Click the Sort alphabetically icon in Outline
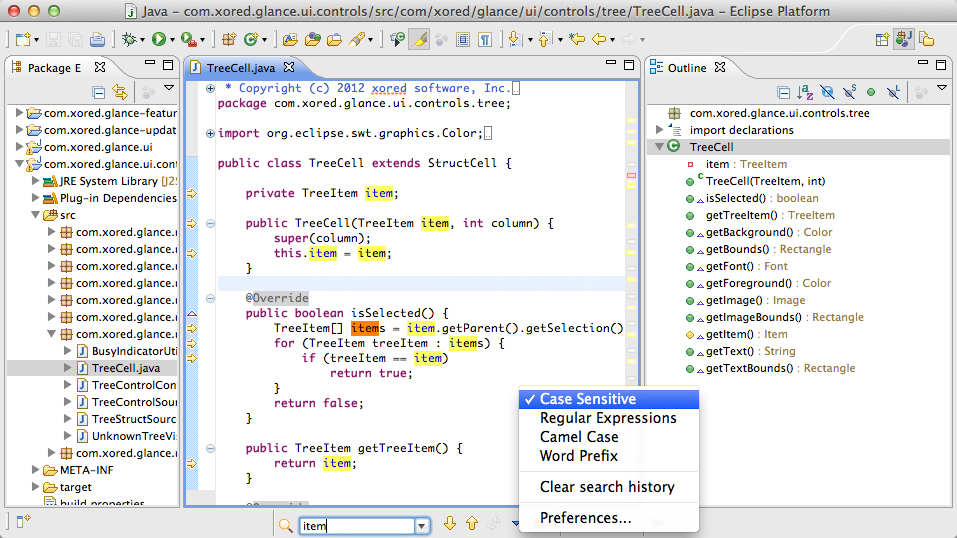This screenshot has width=957, height=538. [x=805, y=92]
